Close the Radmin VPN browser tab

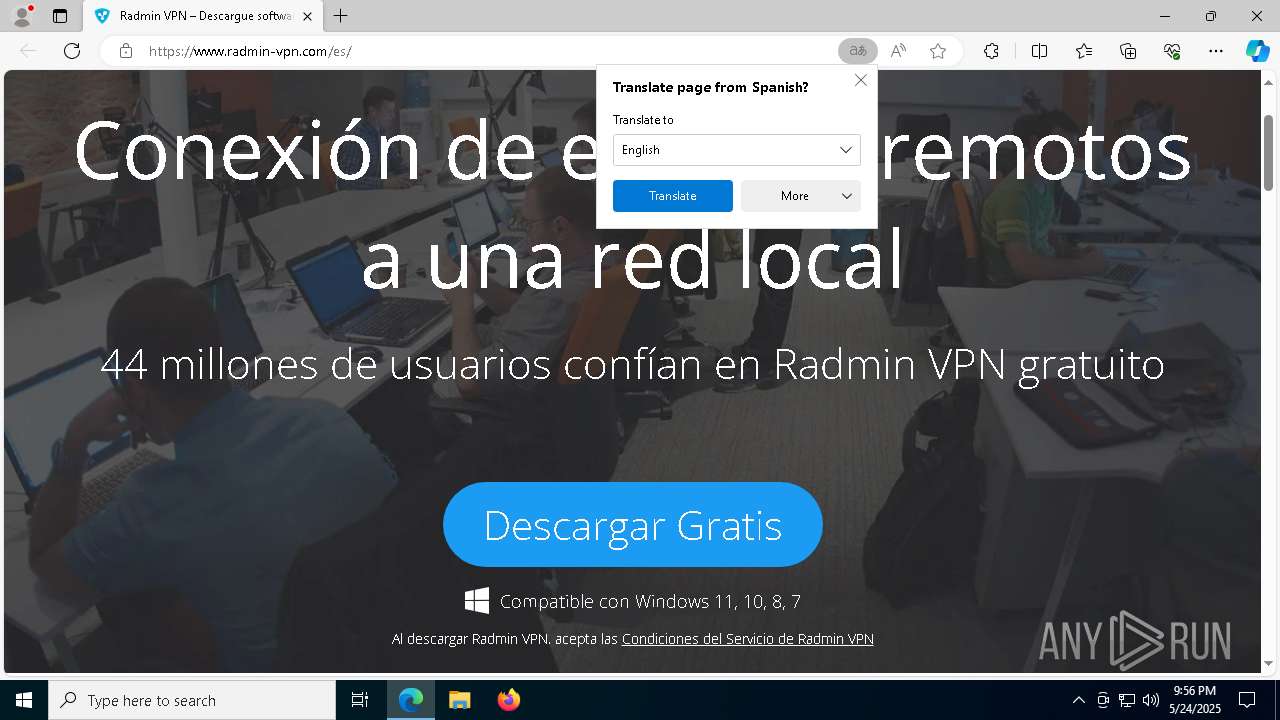click(x=308, y=16)
